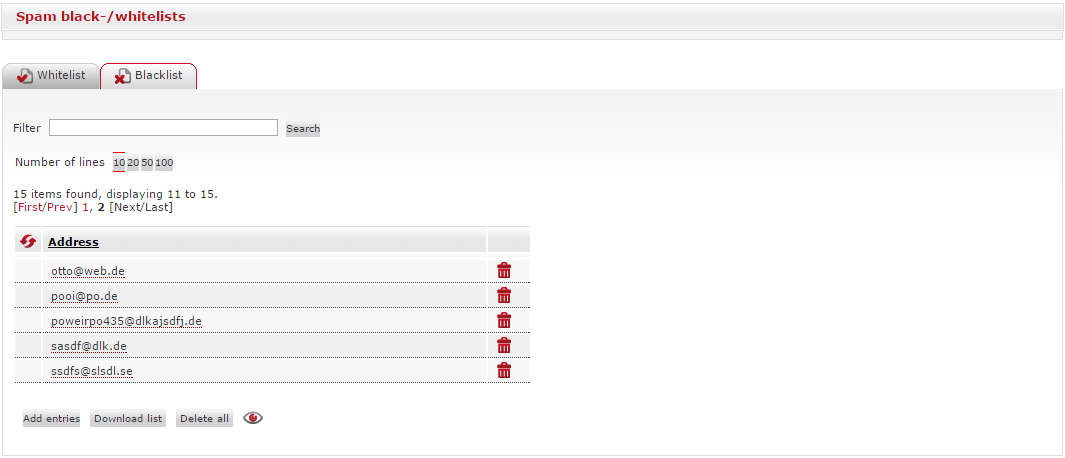Click trash icon for poweirpo435@dlkajsdfj.de

pos(504,320)
